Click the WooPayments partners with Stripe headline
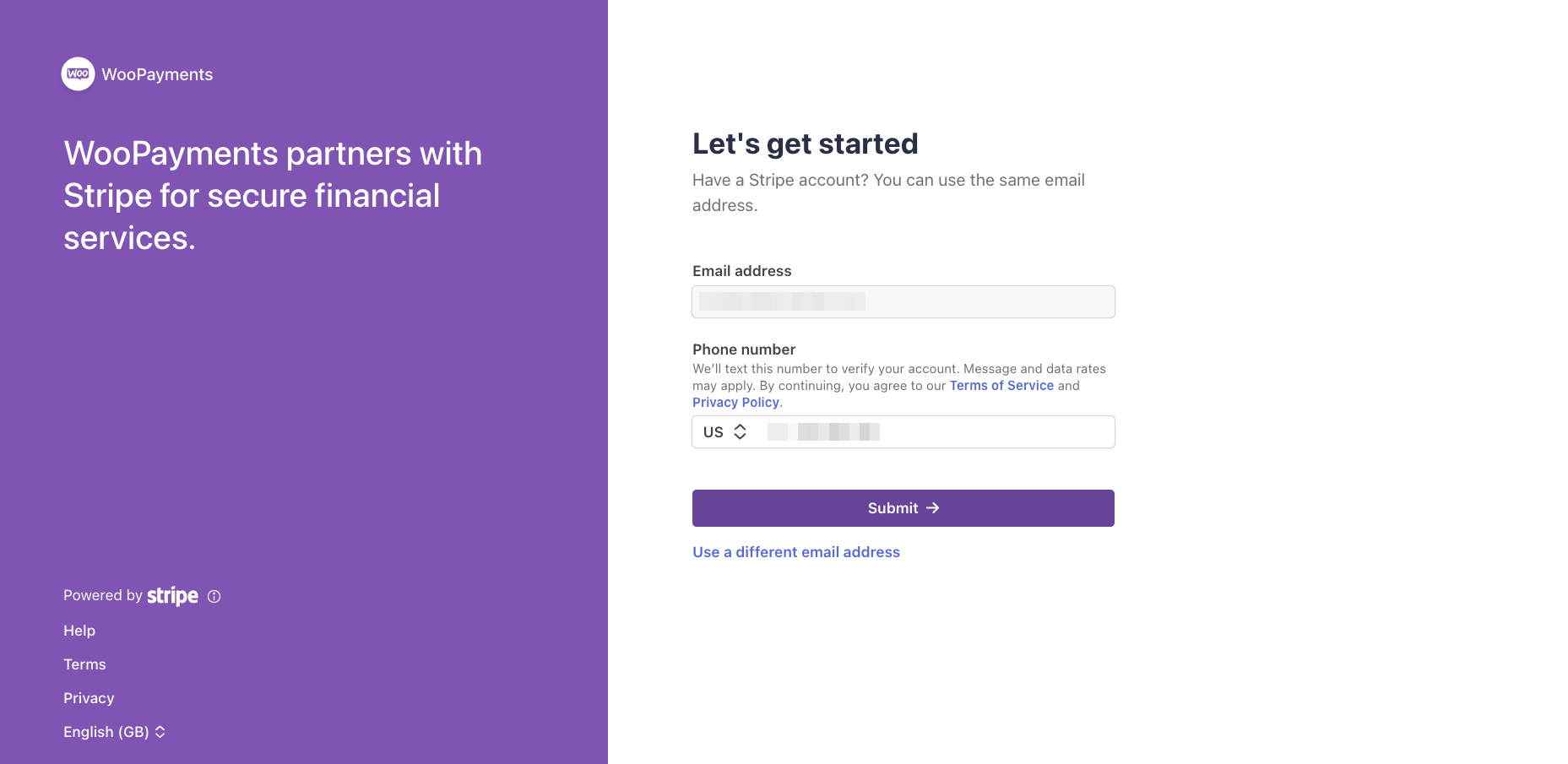The width and height of the screenshot is (1568, 764). pos(273,196)
